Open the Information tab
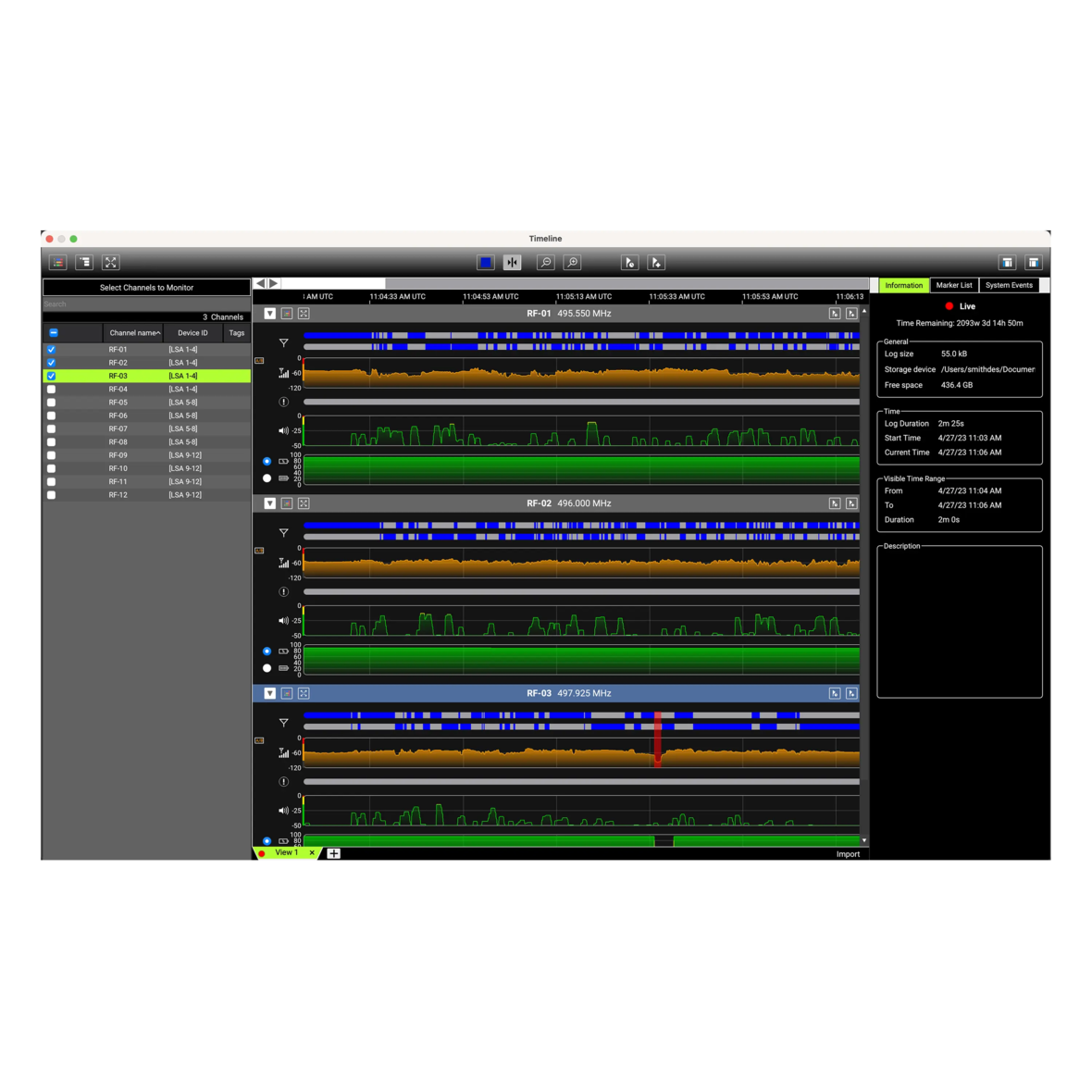Screen dimensions: 1092x1092 coord(903,286)
